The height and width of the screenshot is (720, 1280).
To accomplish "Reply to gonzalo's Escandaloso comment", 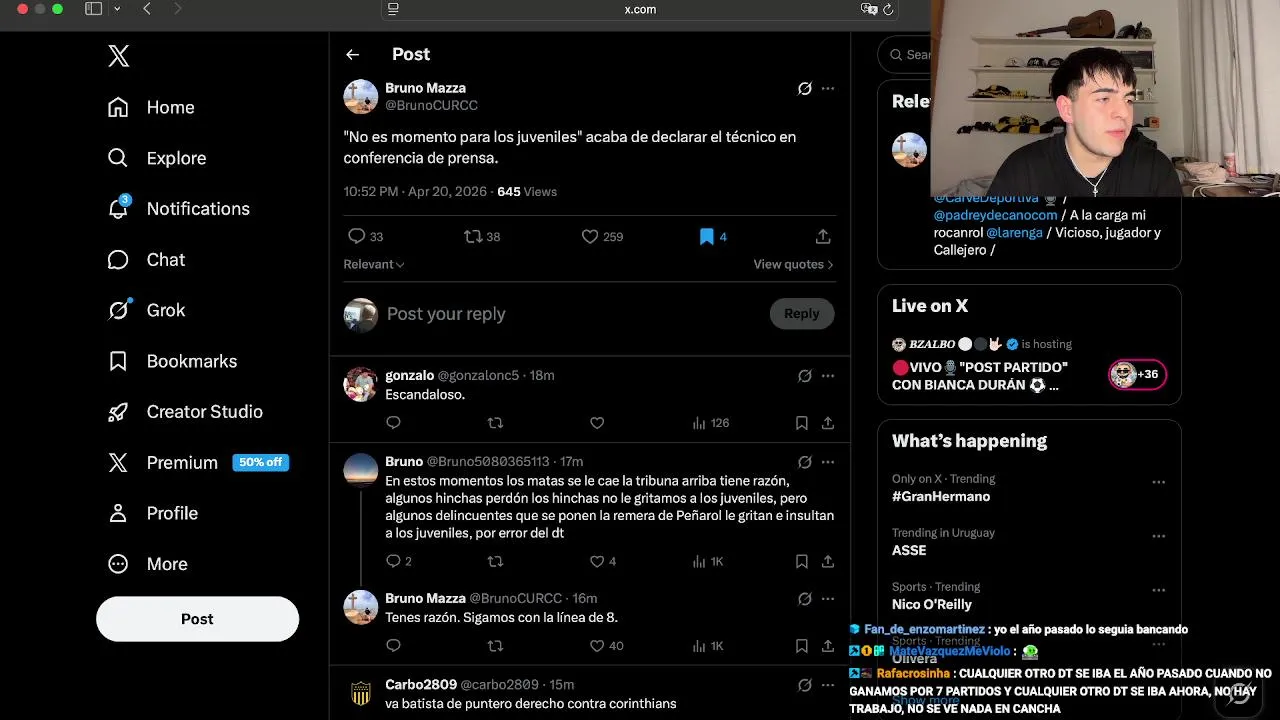I will tap(393, 423).
